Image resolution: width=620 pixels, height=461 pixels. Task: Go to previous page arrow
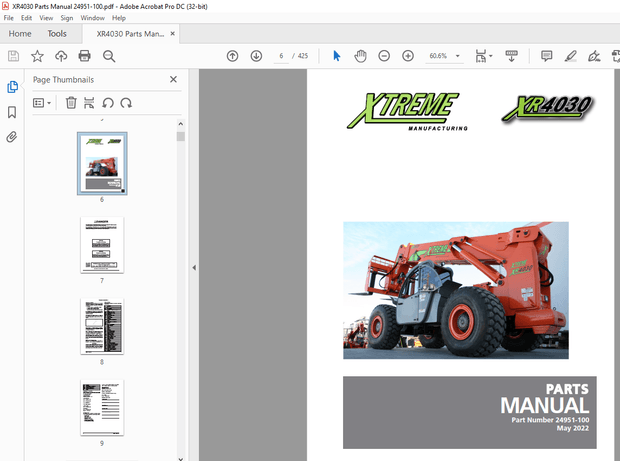[x=232, y=56]
